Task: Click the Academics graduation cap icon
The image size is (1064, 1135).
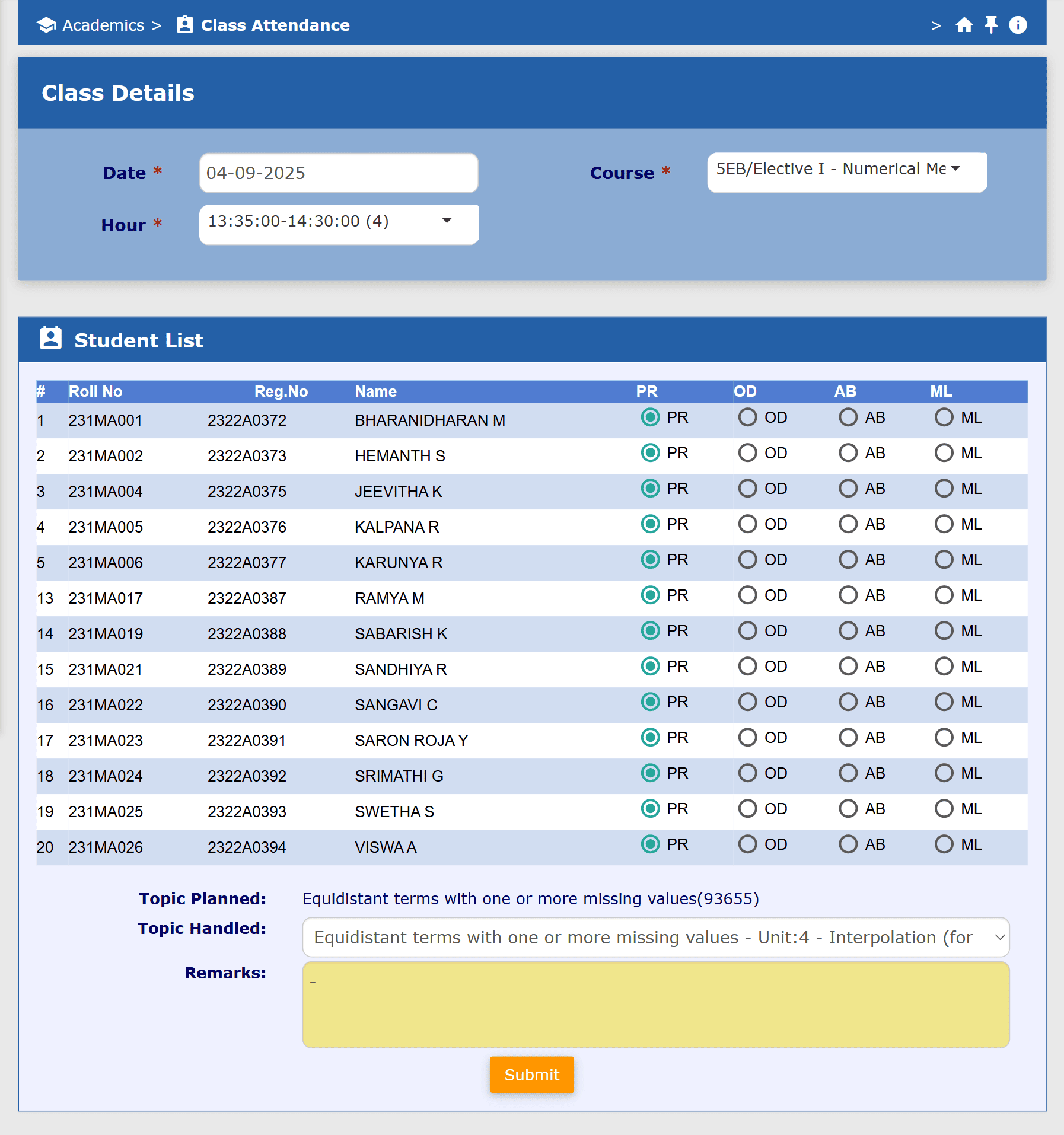Action: tap(46, 25)
